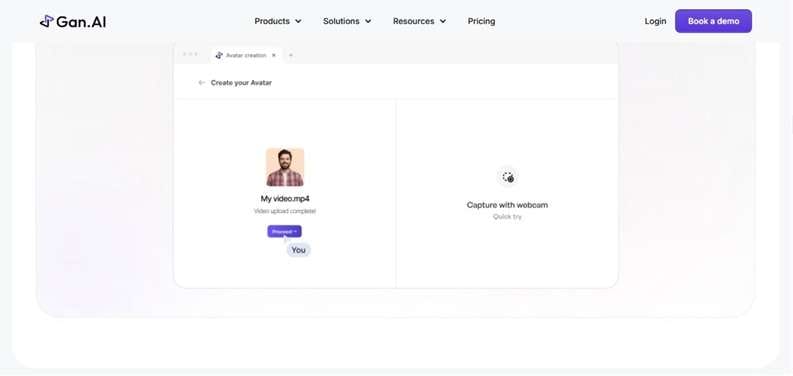
Task: Select Capture with webcam option
Action: (x=507, y=205)
